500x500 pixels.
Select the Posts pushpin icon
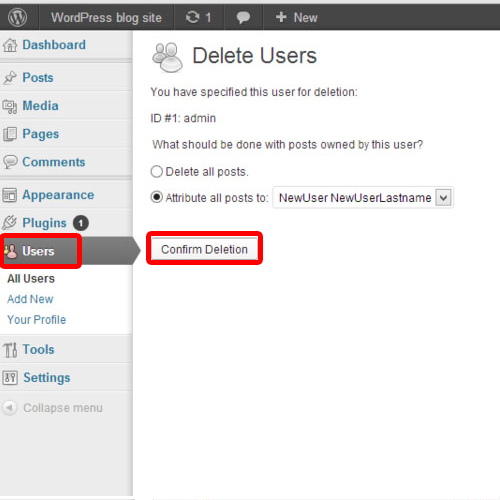click(10, 78)
